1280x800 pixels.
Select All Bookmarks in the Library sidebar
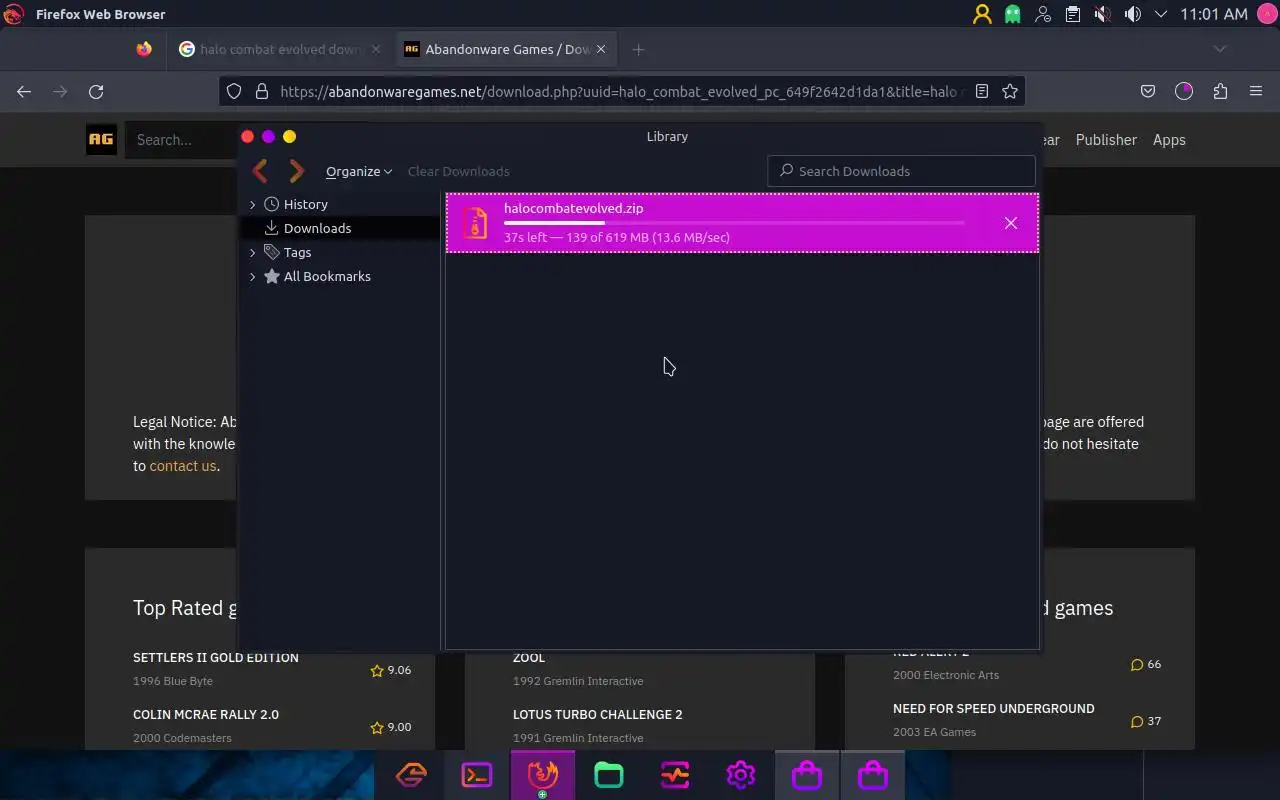(x=327, y=276)
